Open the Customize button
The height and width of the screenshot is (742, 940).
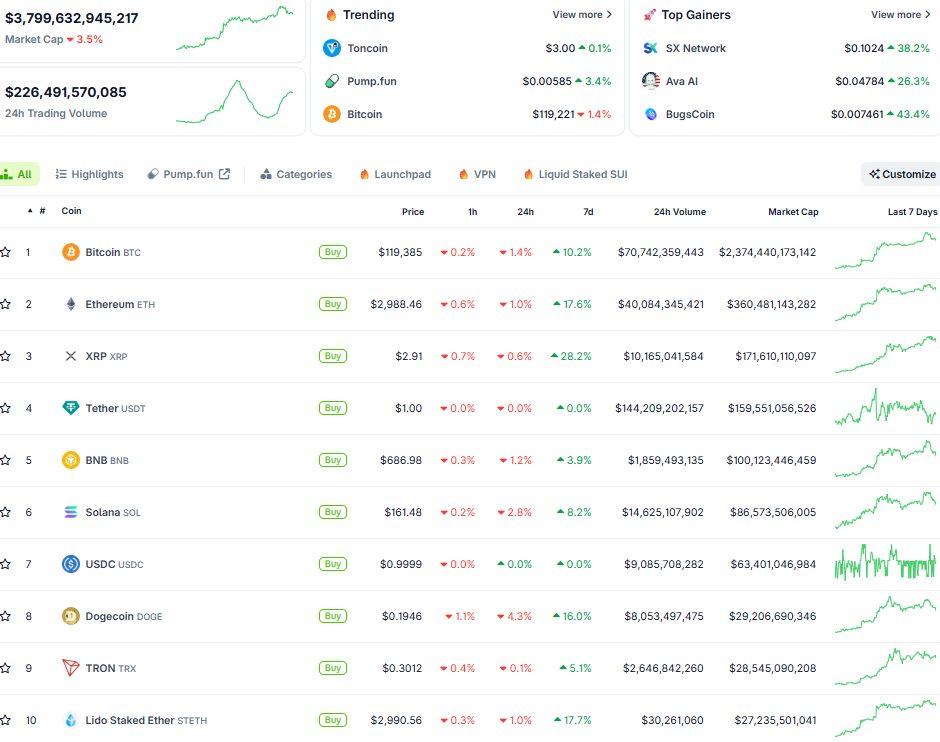pyautogui.click(x=902, y=174)
